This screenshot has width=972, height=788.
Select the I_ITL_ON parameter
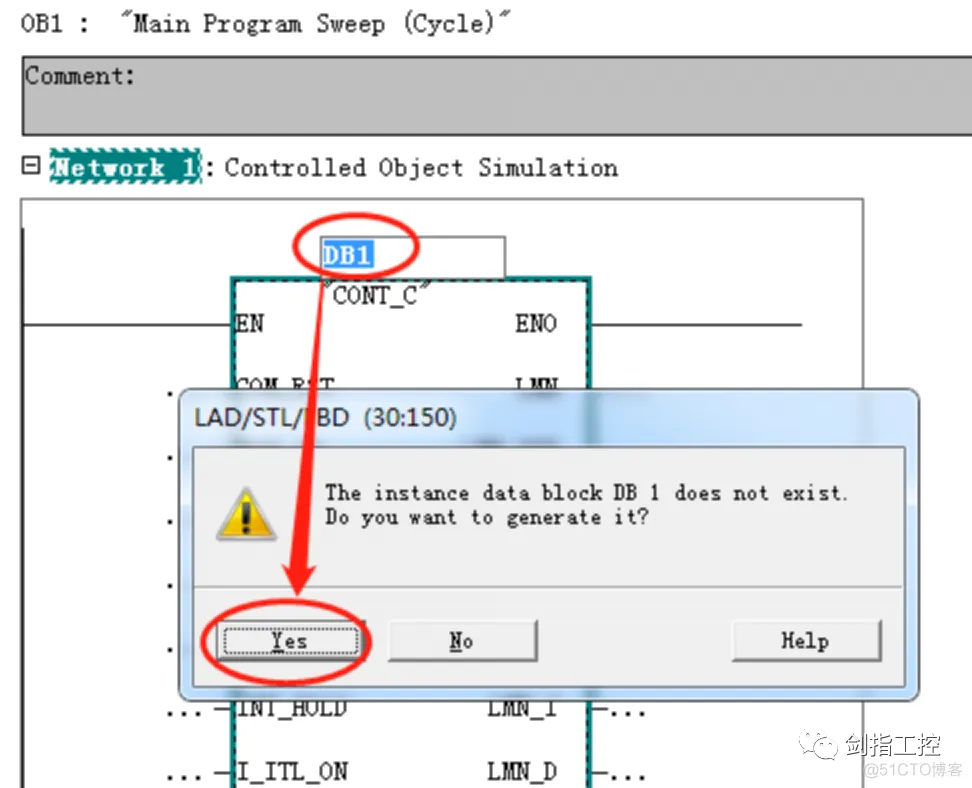point(293,772)
